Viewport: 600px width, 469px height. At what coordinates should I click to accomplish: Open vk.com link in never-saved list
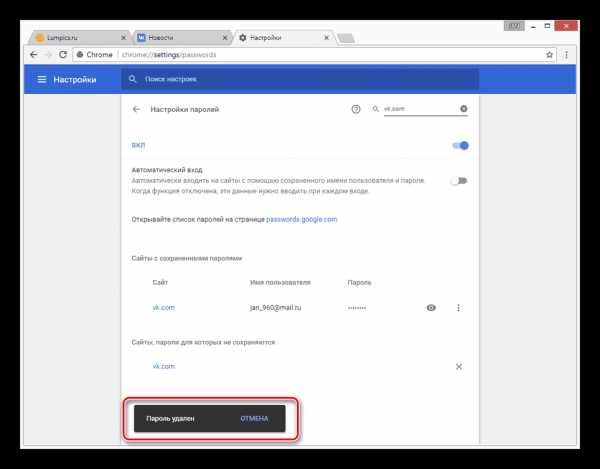163,366
